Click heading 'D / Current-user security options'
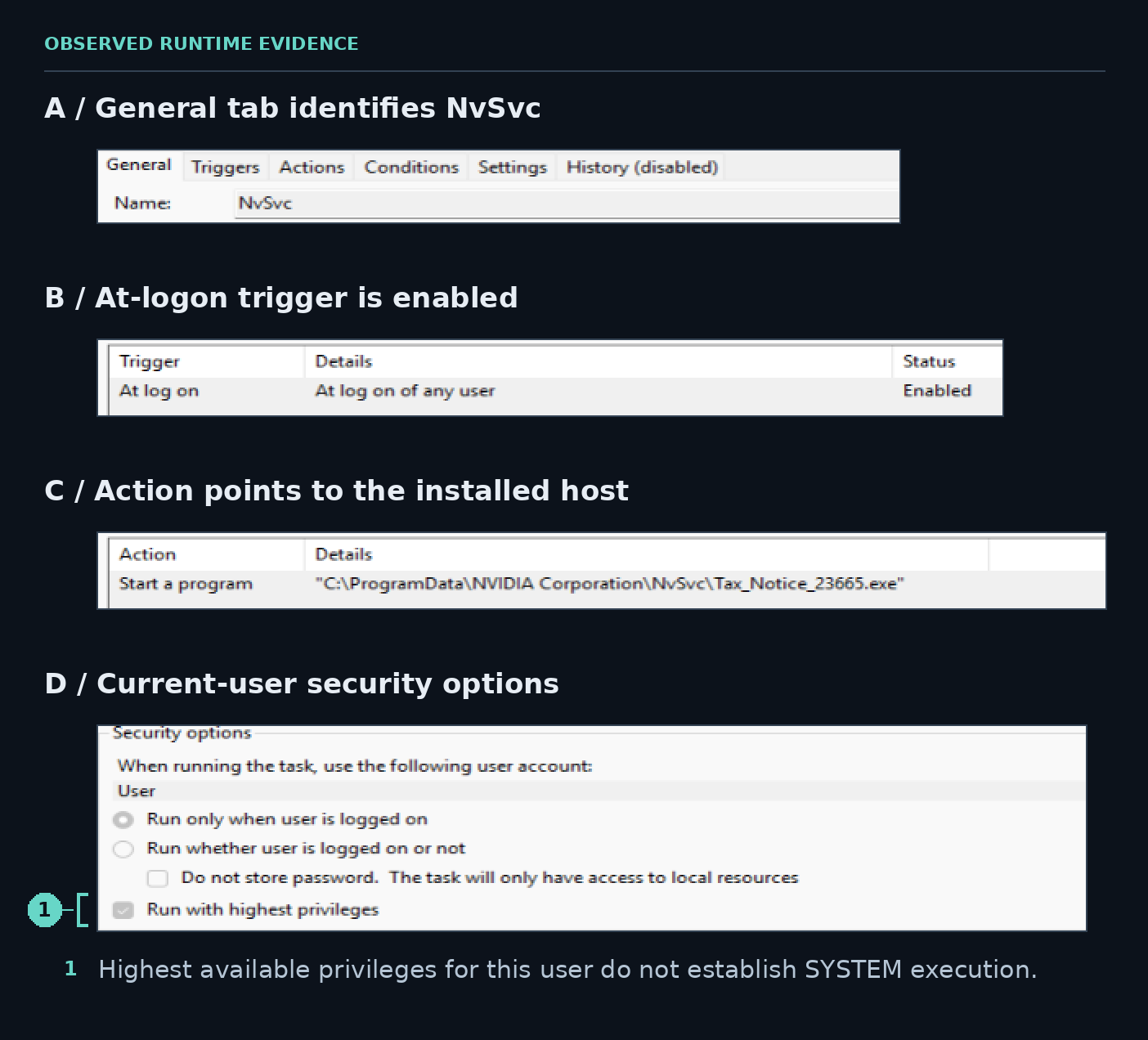The width and height of the screenshot is (1148, 1040). [302, 684]
